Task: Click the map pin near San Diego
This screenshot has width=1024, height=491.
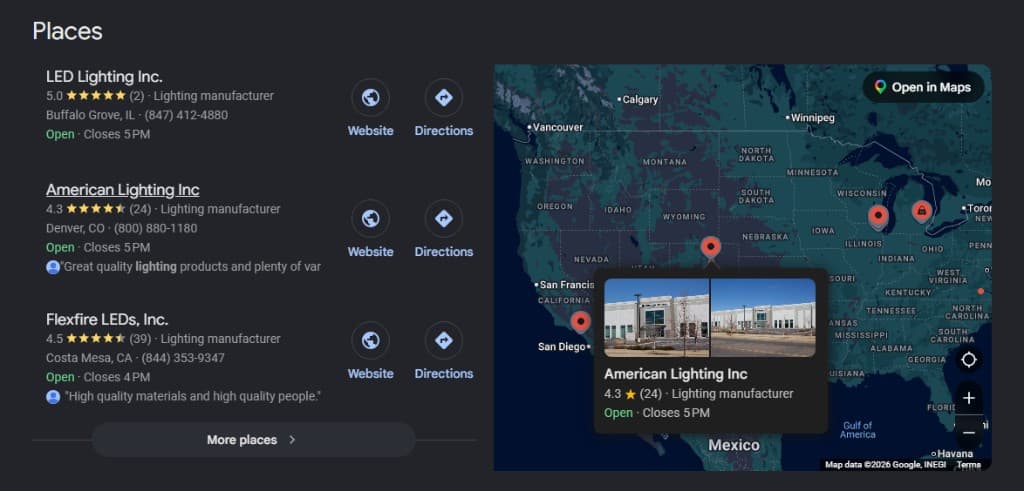Action: tap(580, 323)
